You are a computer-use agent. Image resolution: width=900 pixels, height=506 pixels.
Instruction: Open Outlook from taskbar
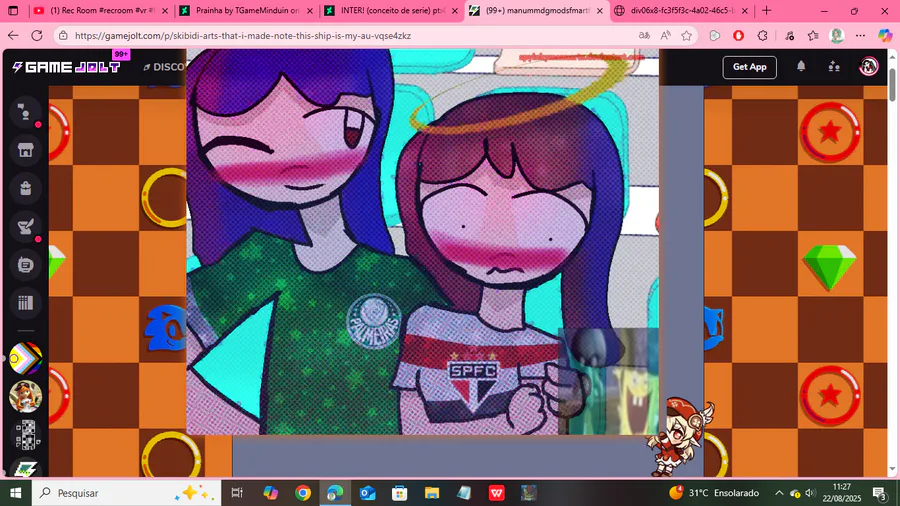point(367,493)
